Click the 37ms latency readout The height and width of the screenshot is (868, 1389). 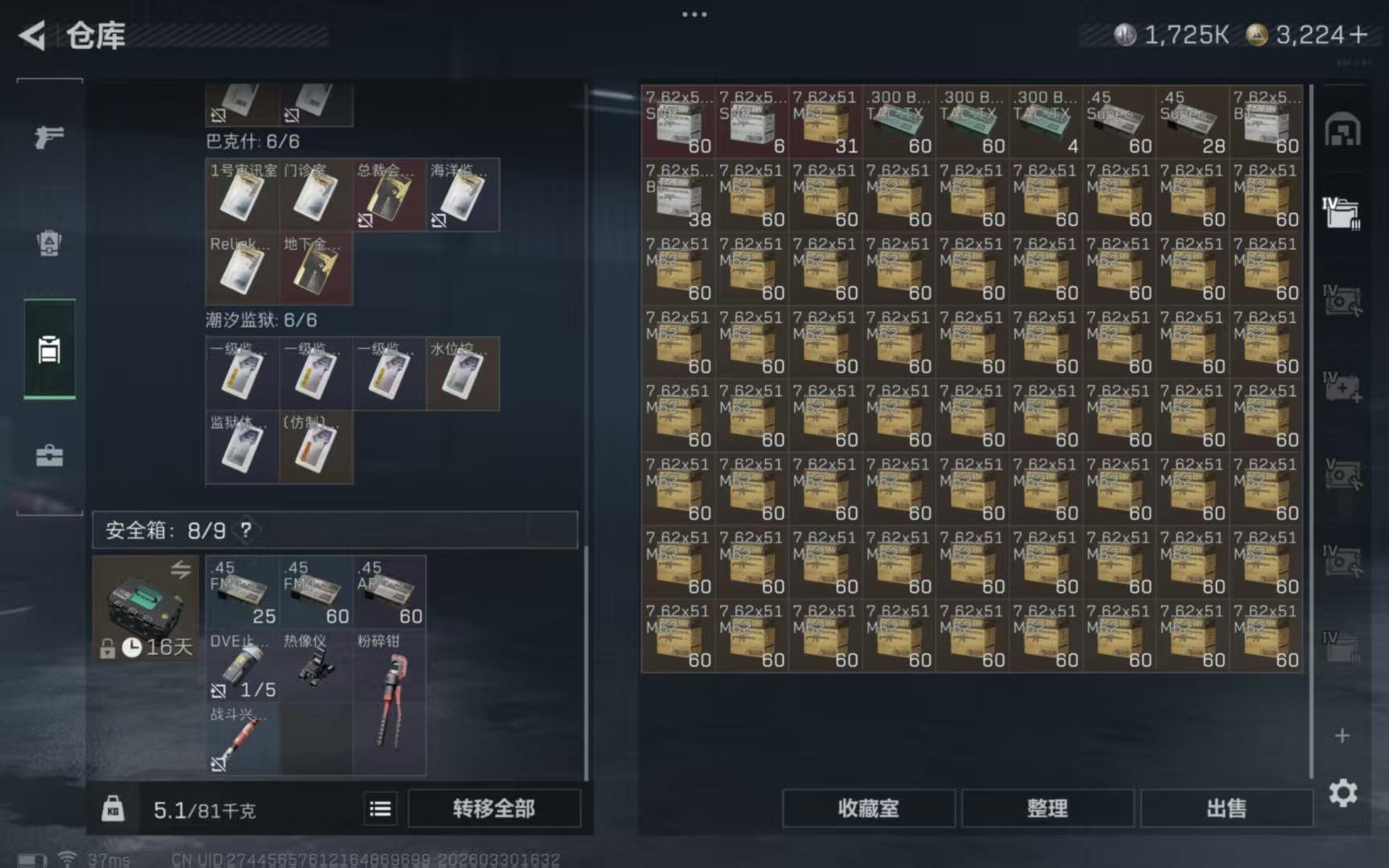(109, 860)
